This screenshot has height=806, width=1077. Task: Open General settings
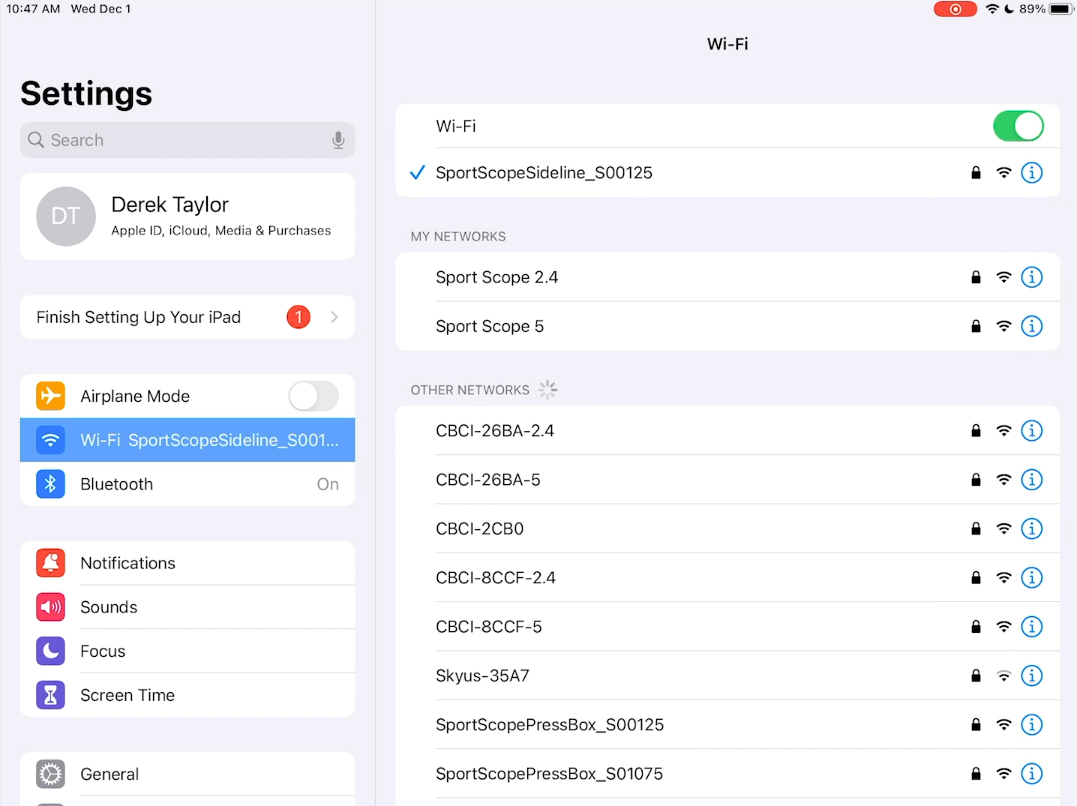pos(188,774)
